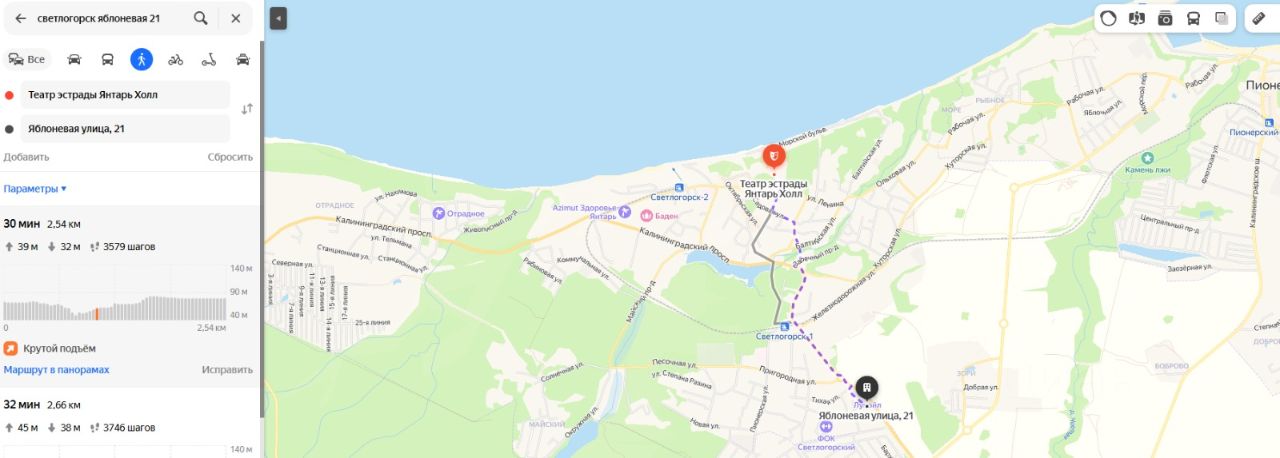Choose the bicycle route mode
The image size is (1280, 458).
176,59
